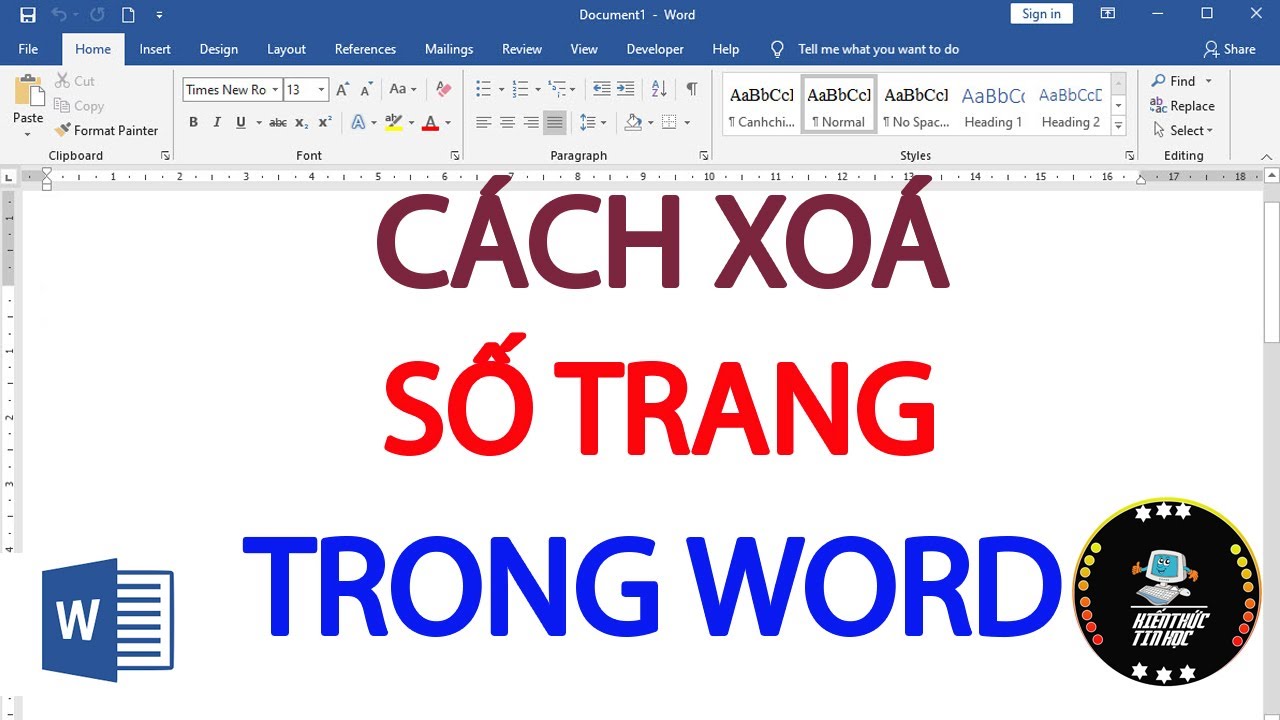Toggle Italic formatting
Screen dimensions: 1280x720
point(217,123)
